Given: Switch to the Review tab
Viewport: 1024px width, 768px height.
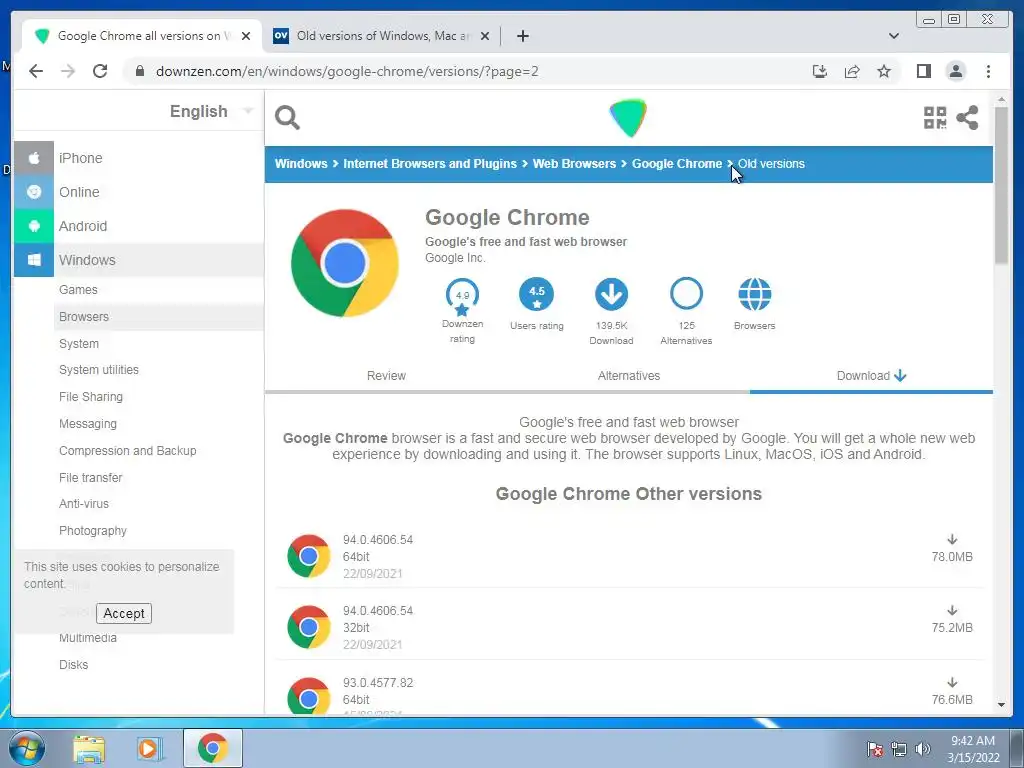Looking at the screenshot, I should (x=386, y=376).
